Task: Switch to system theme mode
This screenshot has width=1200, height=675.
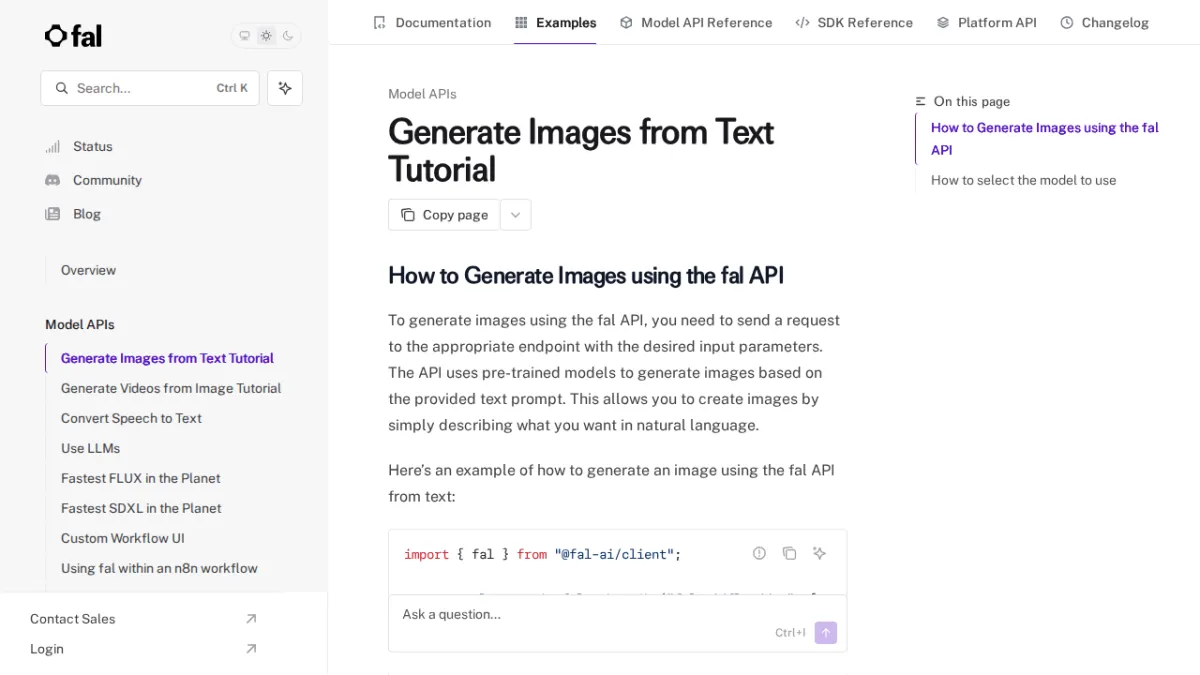Action: click(244, 36)
